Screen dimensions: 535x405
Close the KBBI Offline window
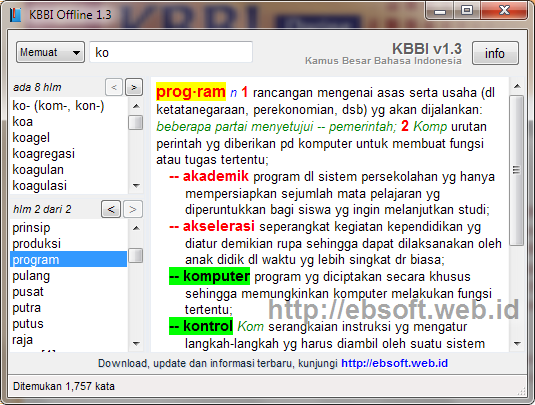504,11
